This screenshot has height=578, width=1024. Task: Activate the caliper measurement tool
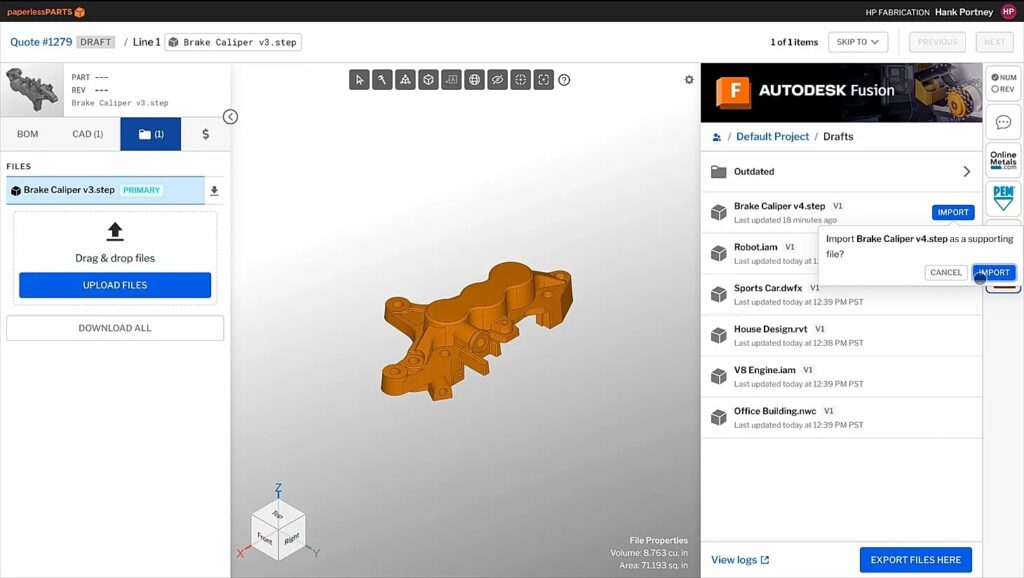(x=382, y=79)
